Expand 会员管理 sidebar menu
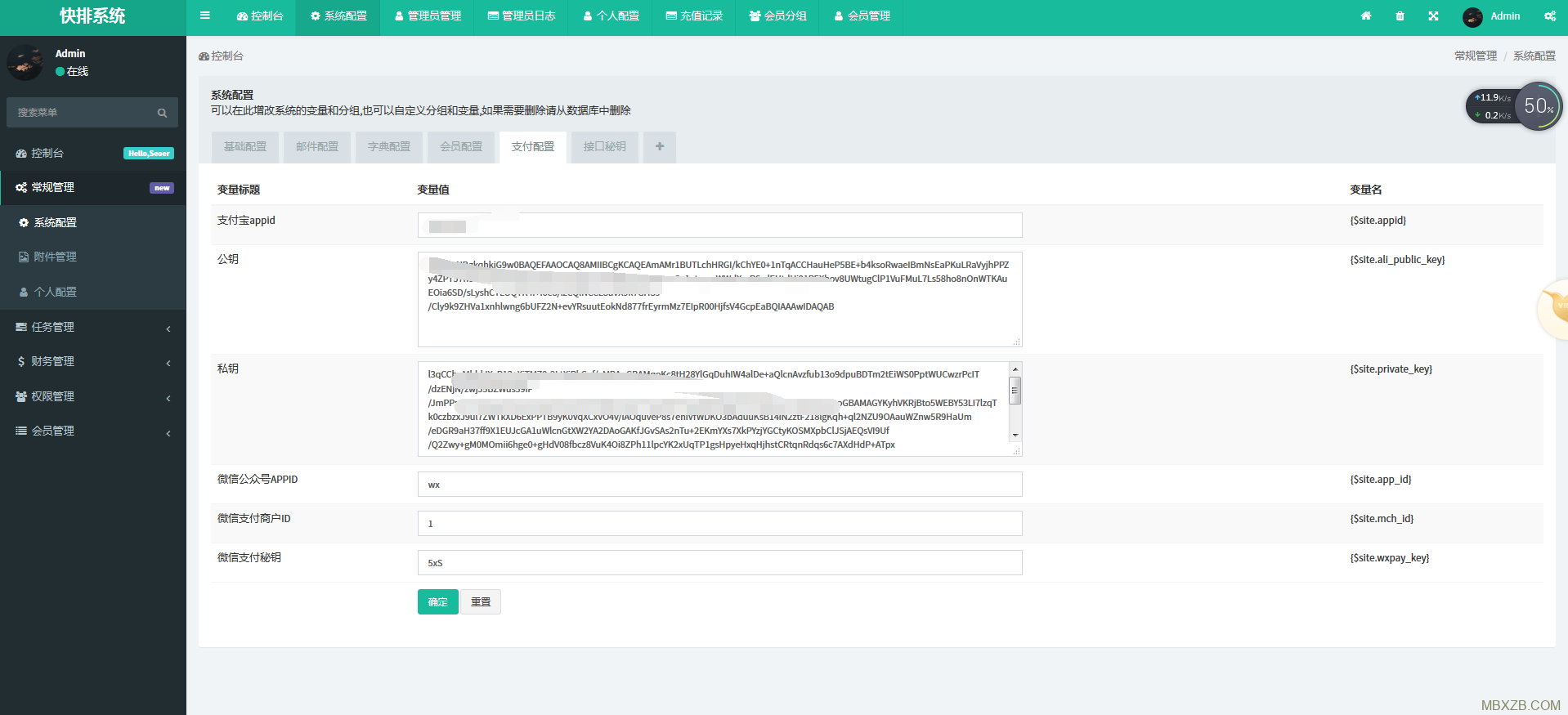 93,431
